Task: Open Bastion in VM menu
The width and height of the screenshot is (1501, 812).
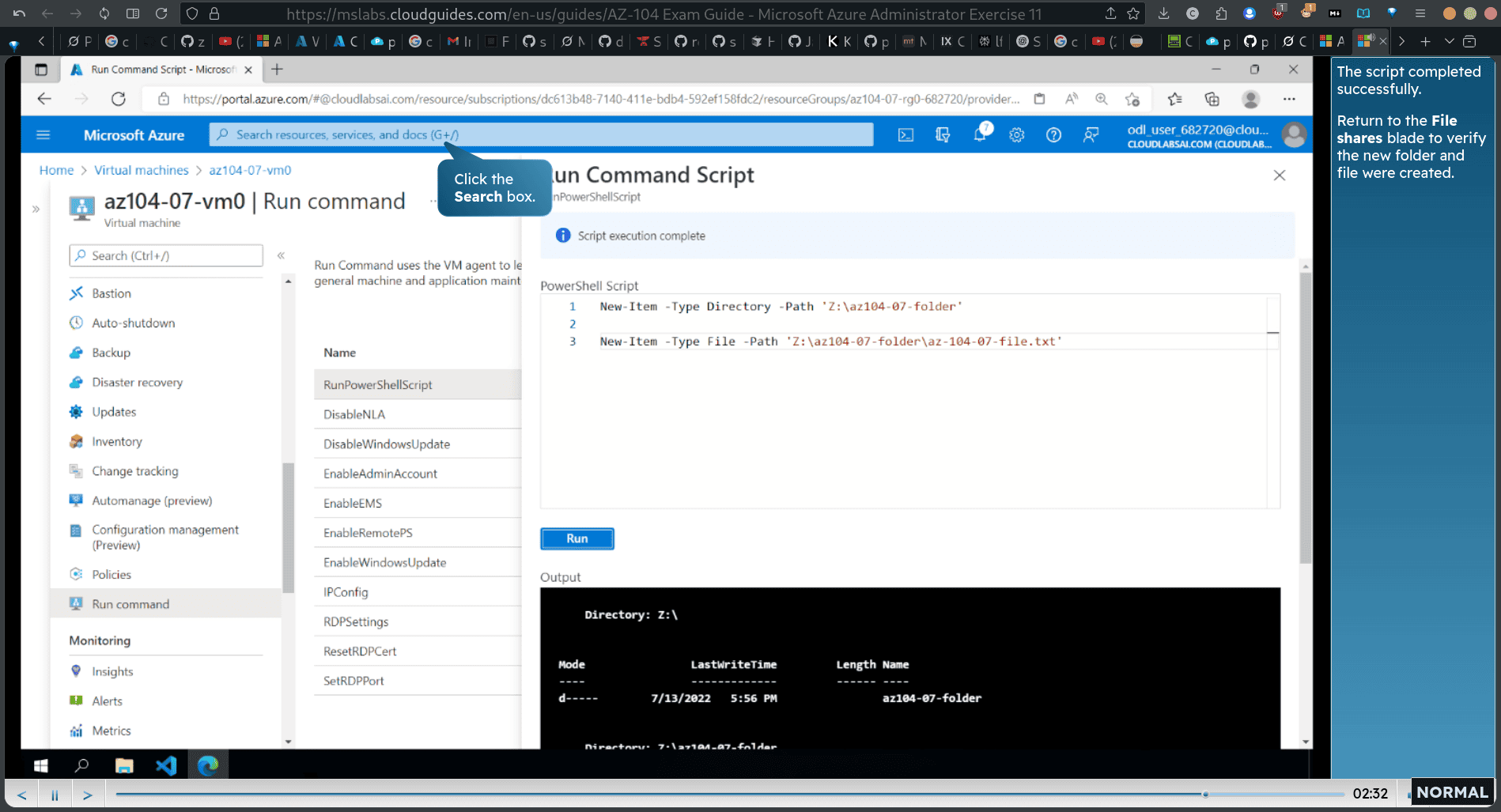Action: 112,293
